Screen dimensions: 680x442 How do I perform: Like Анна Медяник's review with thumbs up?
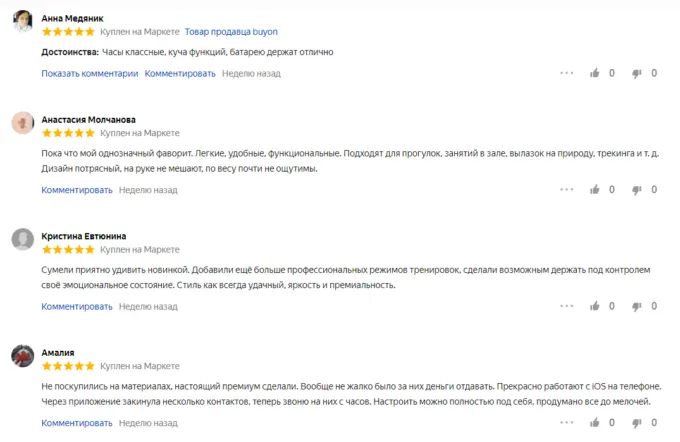pyautogui.click(x=596, y=73)
